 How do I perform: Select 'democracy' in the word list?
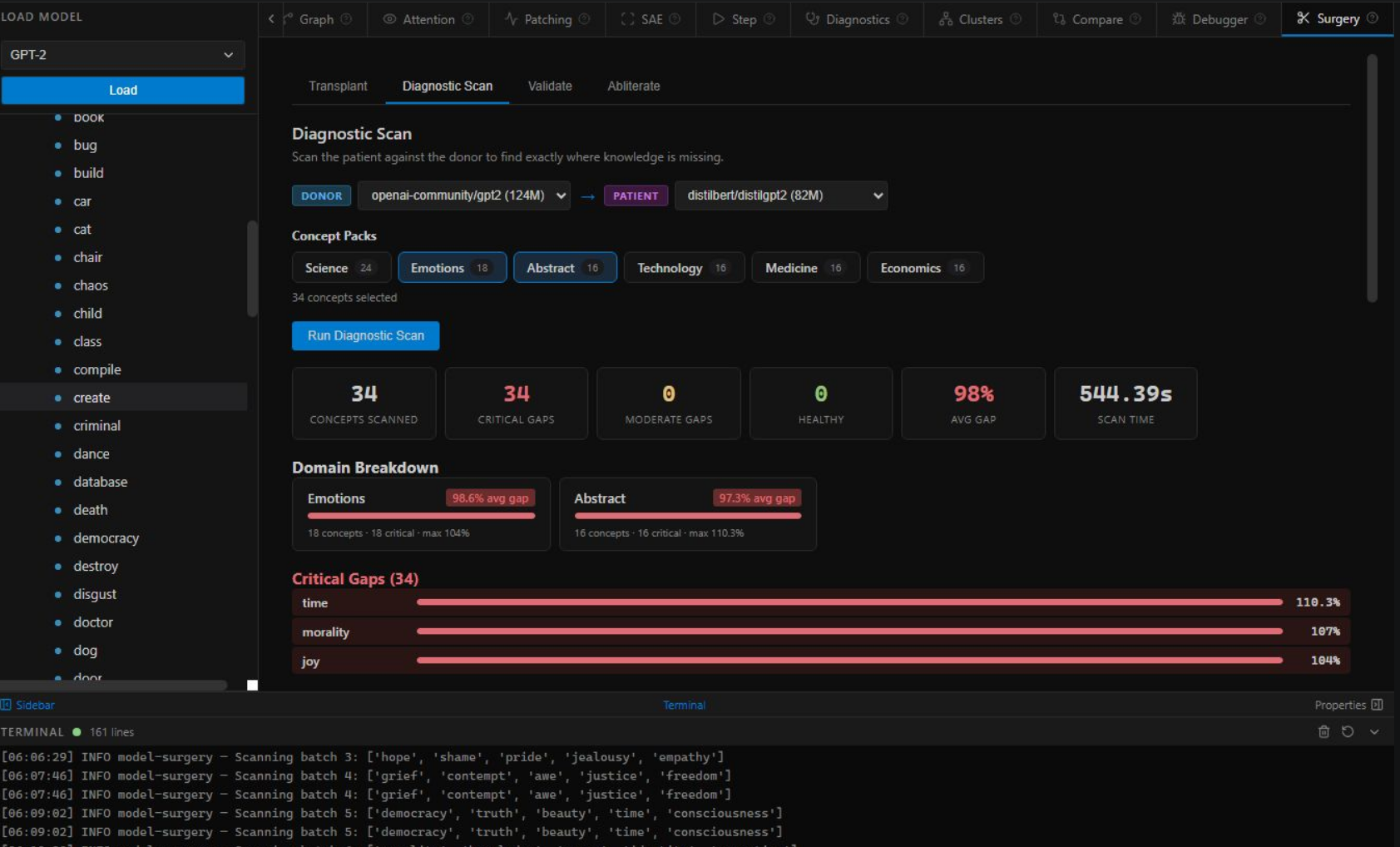[x=106, y=538]
